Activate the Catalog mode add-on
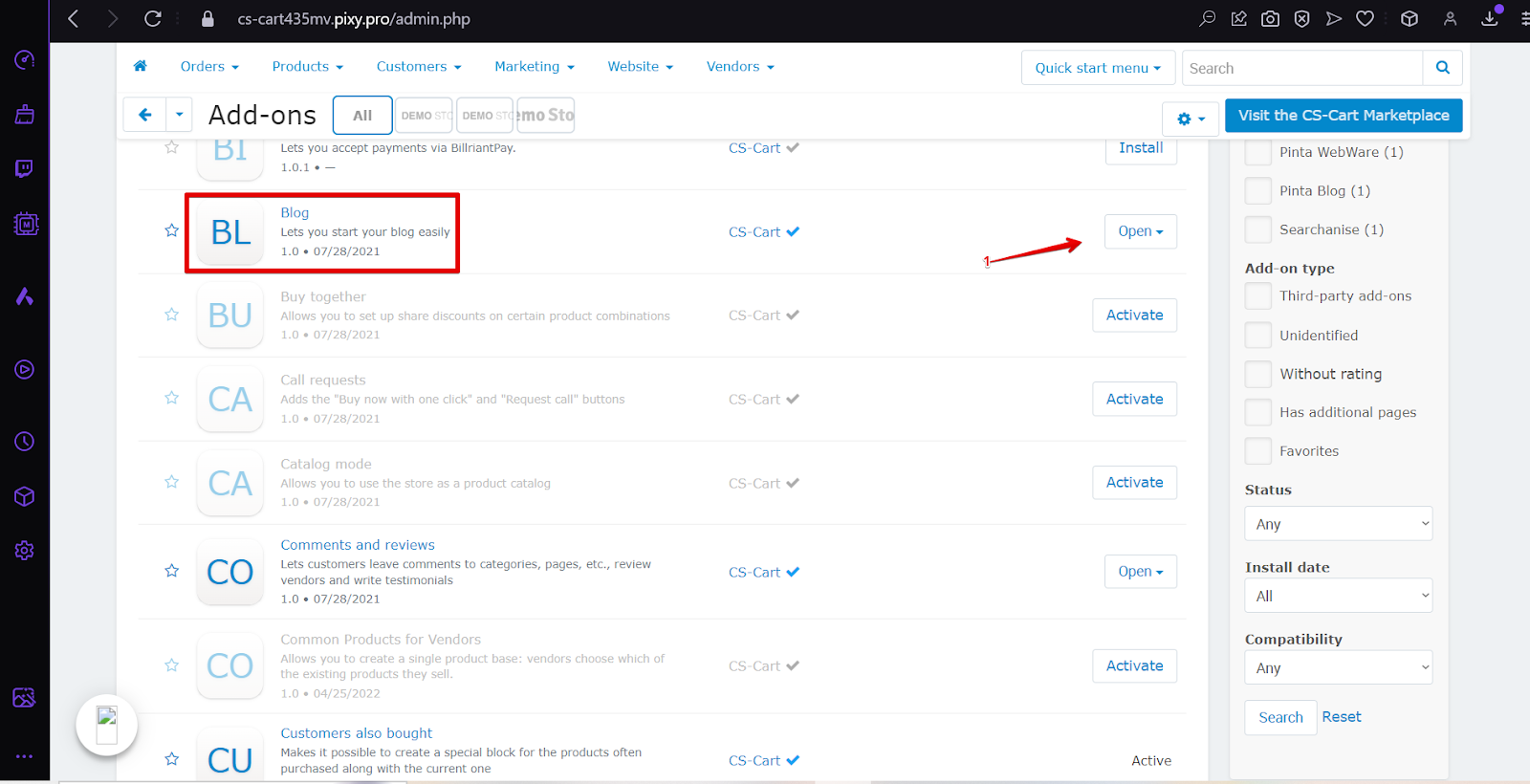The height and width of the screenshot is (784, 1530). tap(1134, 482)
